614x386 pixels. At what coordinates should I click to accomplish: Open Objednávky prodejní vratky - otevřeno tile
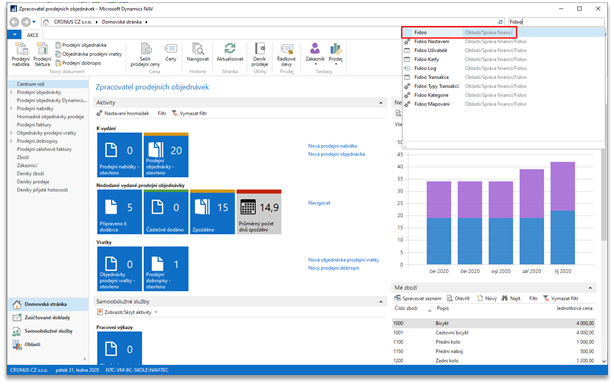(119, 269)
